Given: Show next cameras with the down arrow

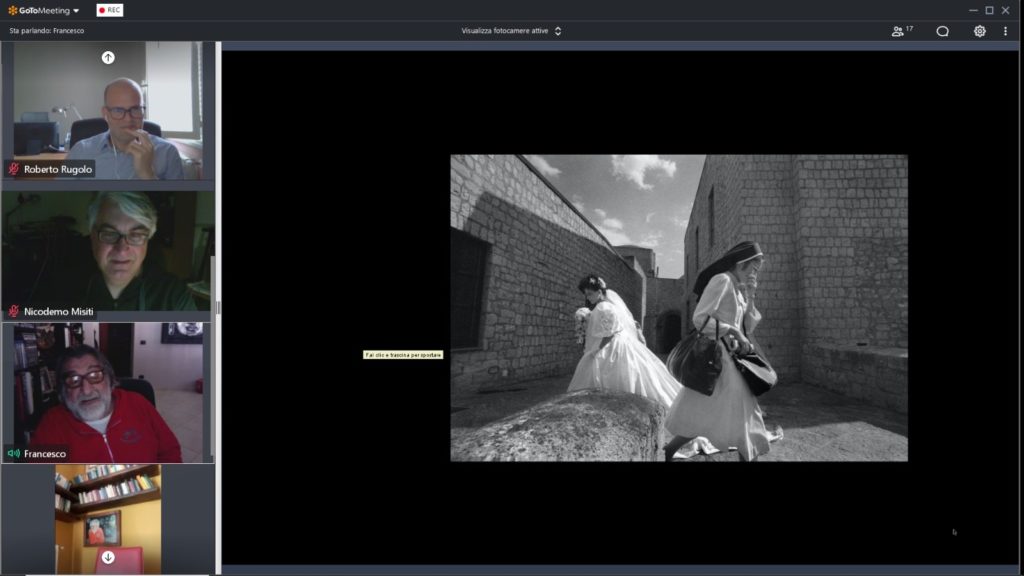Looking at the screenshot, I should point(108,557).
